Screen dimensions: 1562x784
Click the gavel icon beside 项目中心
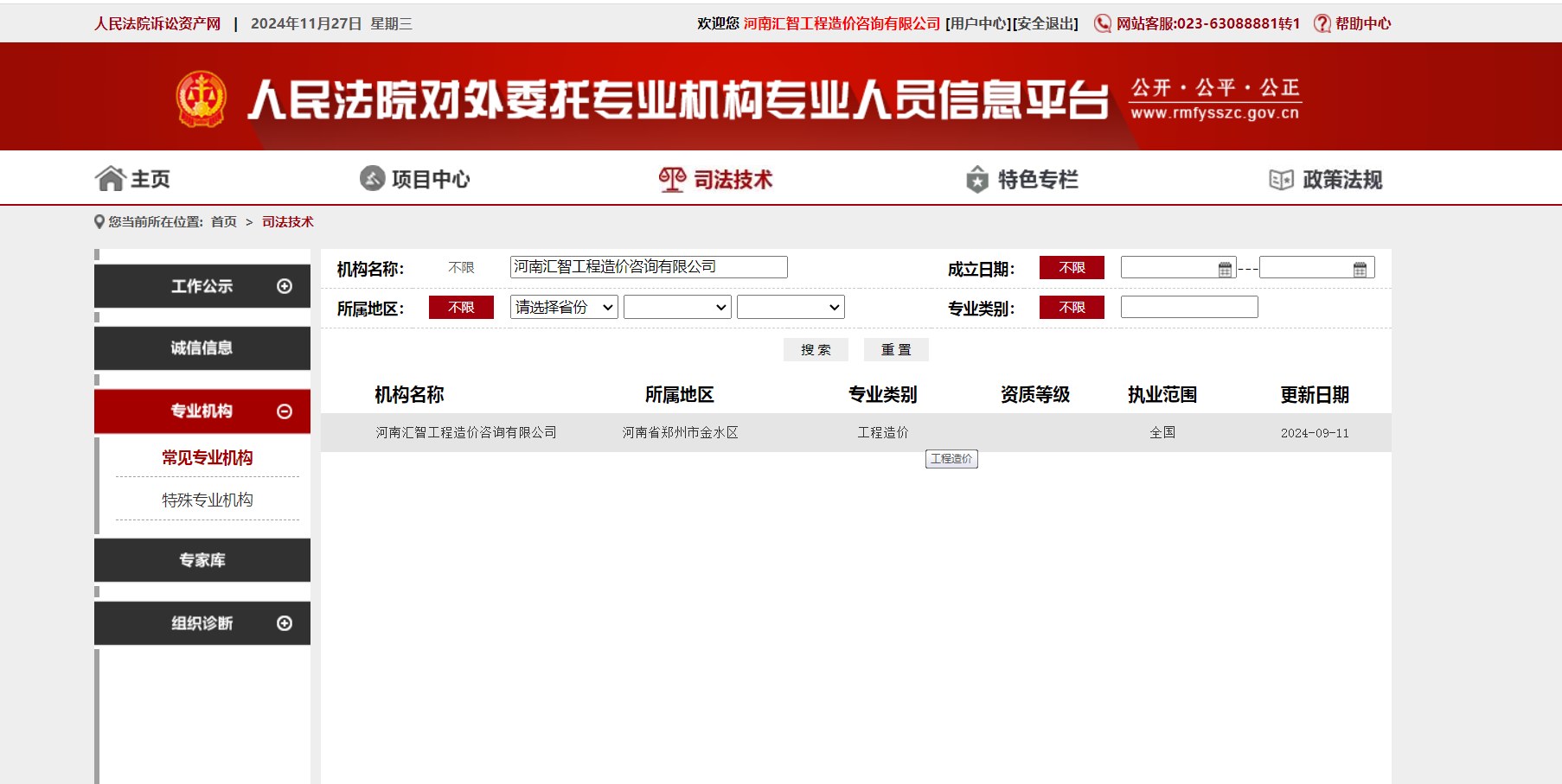tap(372, 179)
